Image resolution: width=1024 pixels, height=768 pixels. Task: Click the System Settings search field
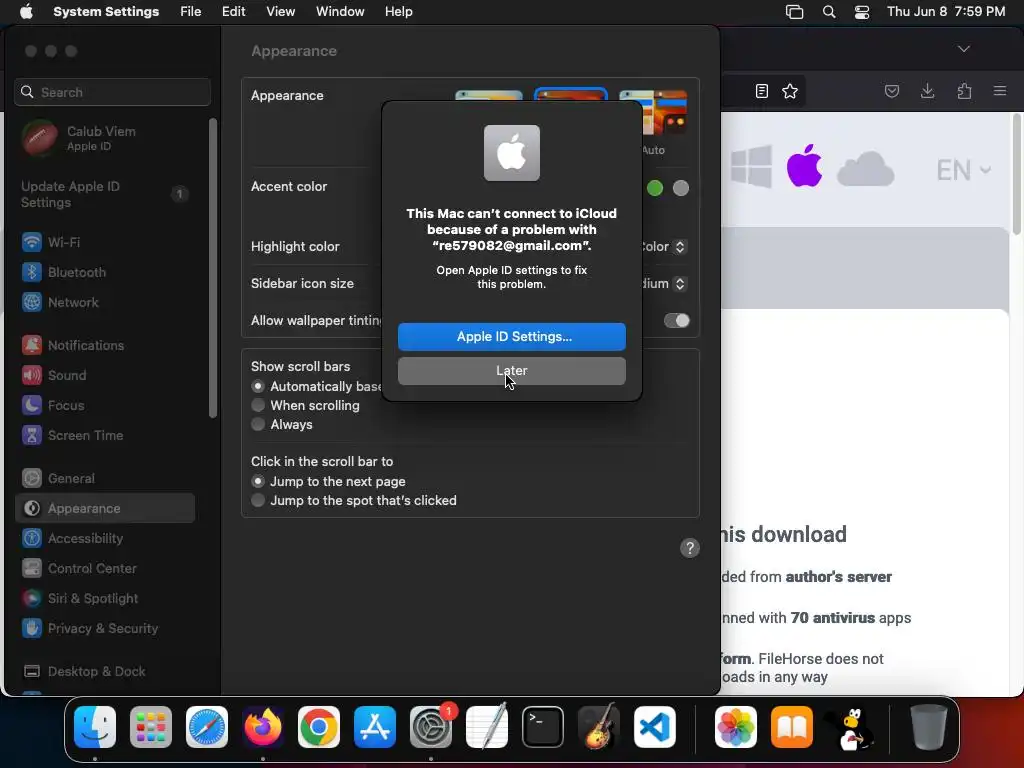coord(112,92)
